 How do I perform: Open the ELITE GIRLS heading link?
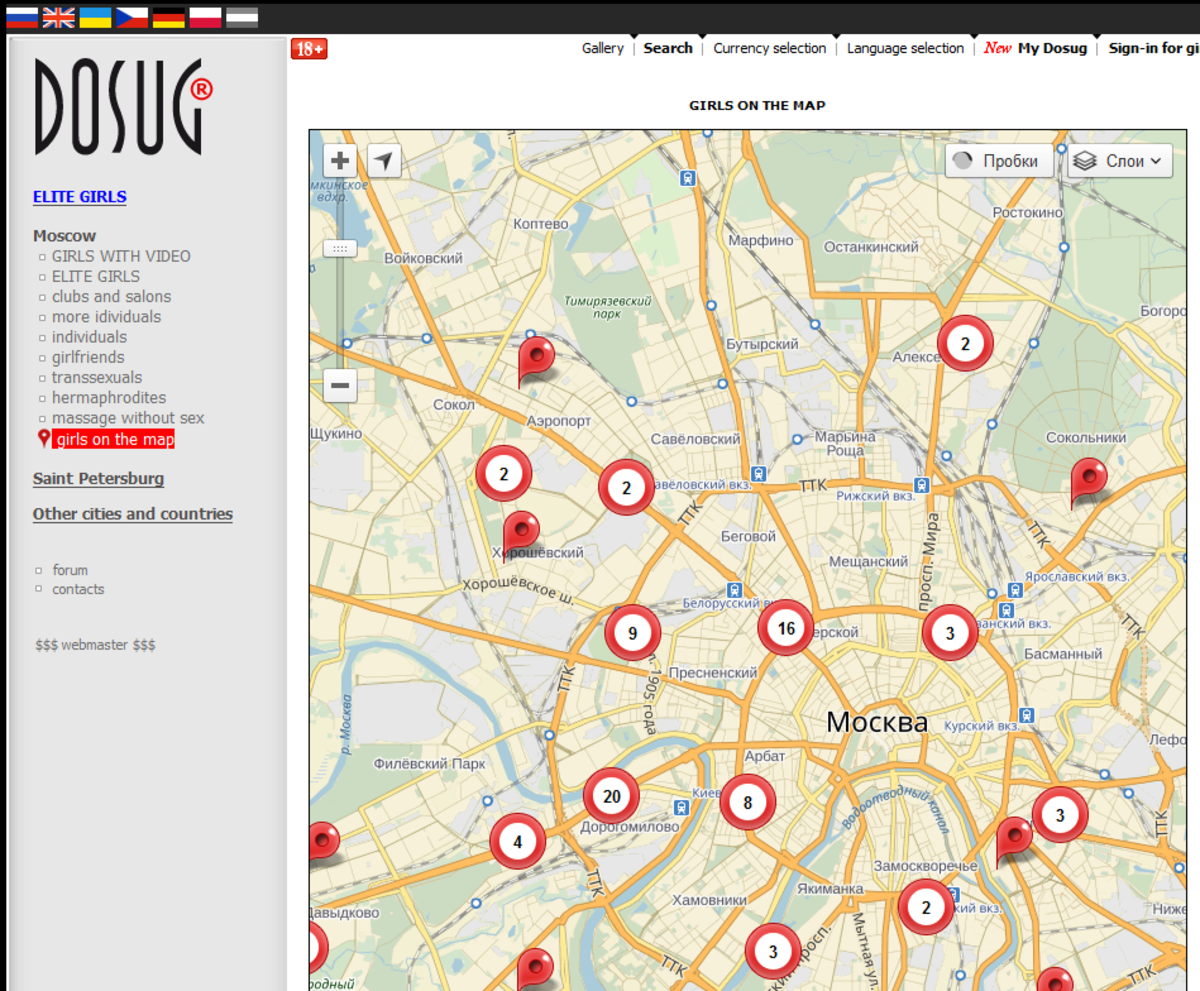(x=80, y=197)
